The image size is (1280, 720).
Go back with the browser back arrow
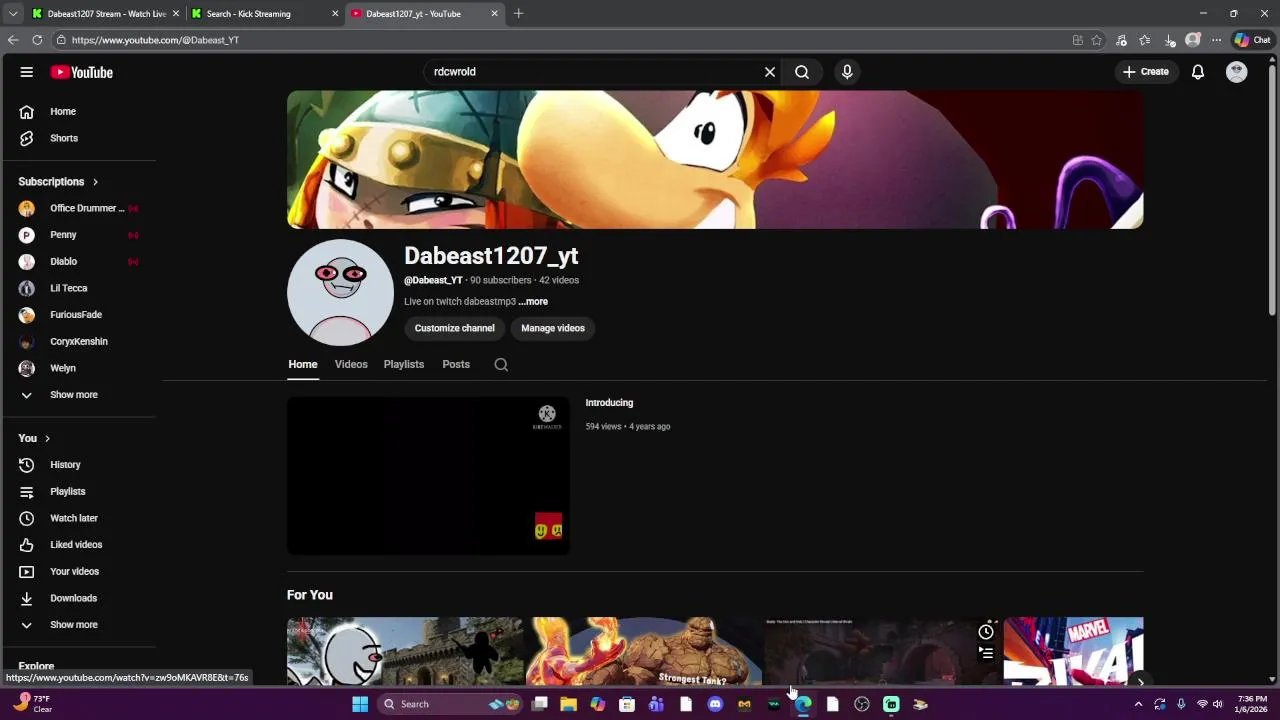[13, 40]
